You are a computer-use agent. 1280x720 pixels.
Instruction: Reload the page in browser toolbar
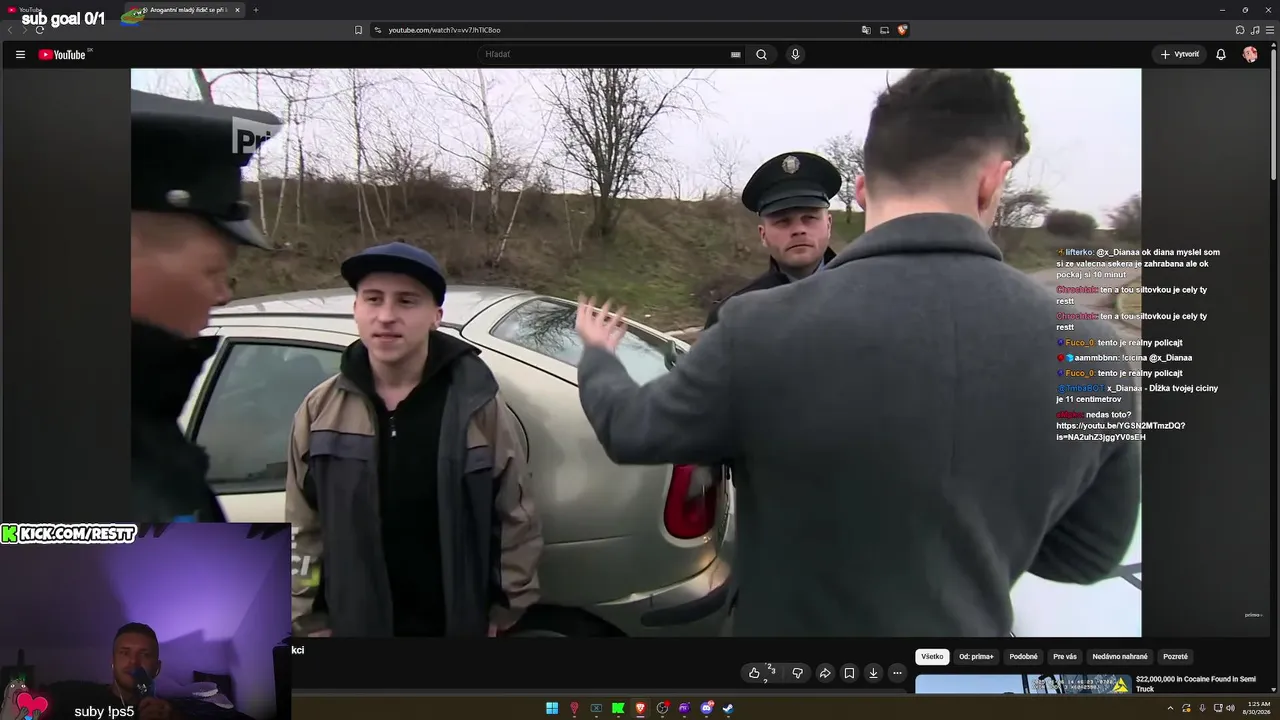click(40, 30)
